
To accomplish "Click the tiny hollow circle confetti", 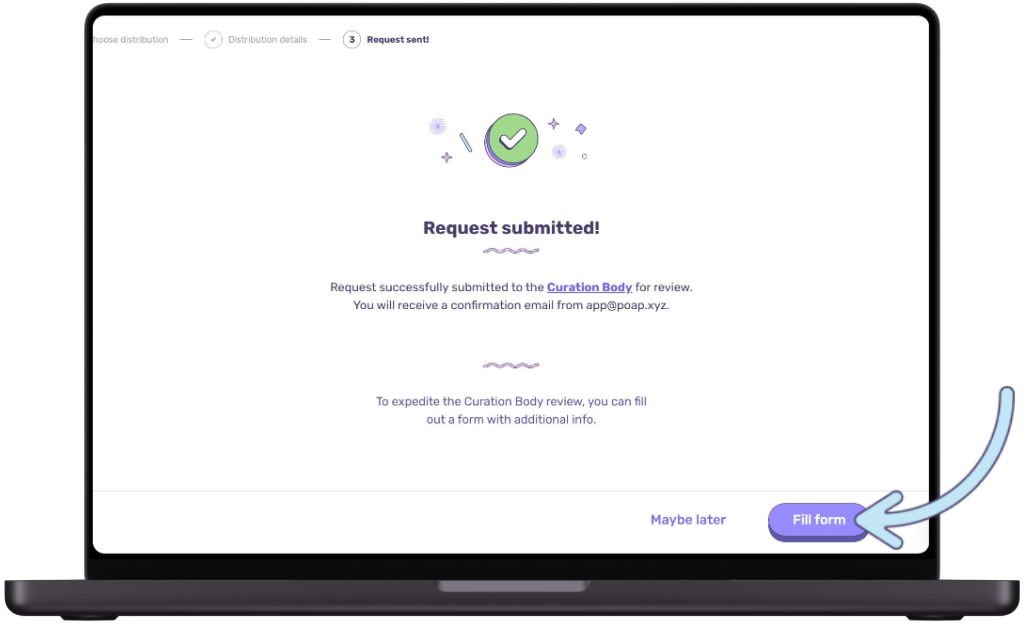I will click(x=584, y=157).
